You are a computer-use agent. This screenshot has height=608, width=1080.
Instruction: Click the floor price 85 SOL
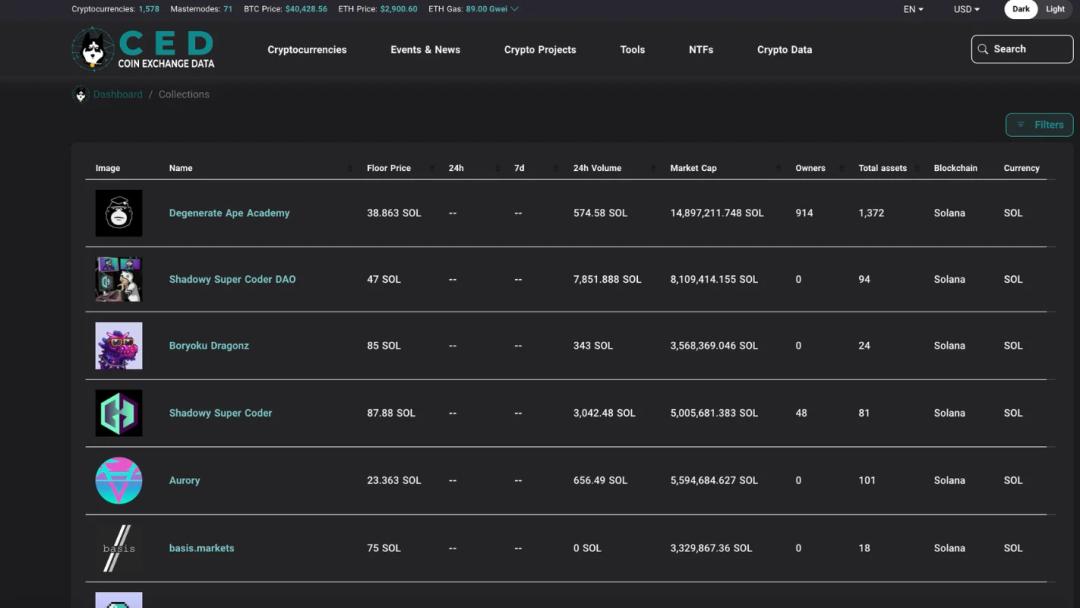384,346
